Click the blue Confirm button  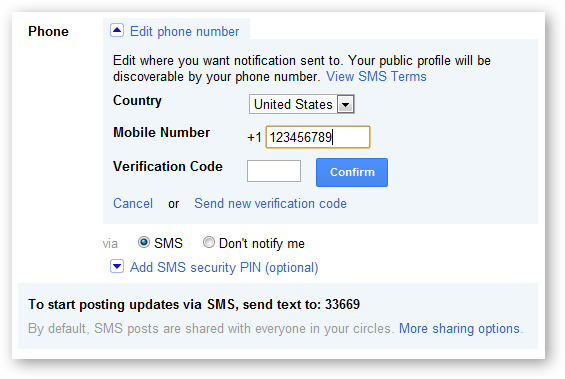click(352, 172)
